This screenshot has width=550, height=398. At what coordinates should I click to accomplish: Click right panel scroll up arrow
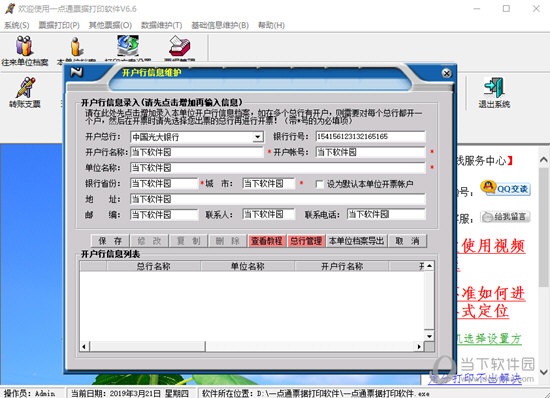[x=544, y=160]
